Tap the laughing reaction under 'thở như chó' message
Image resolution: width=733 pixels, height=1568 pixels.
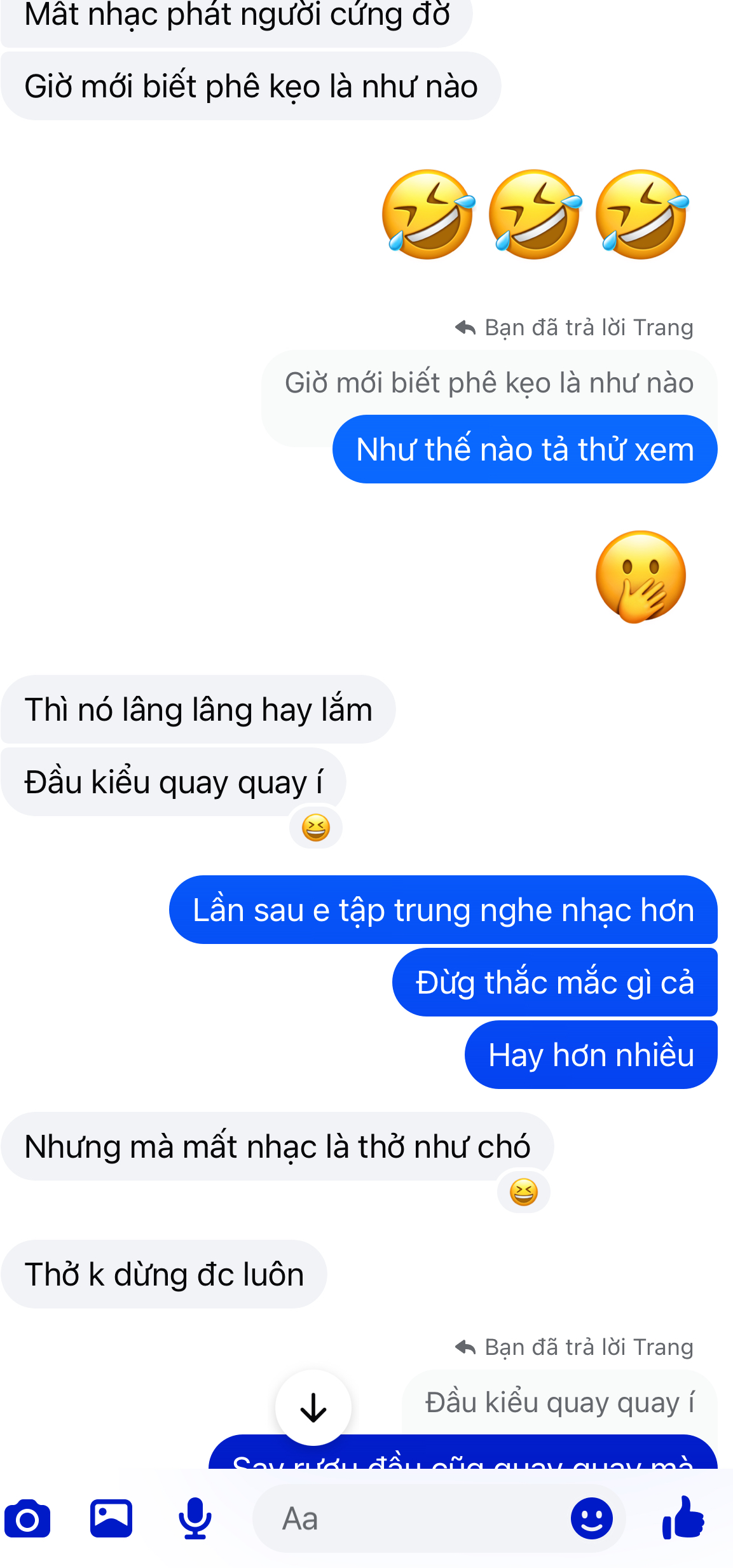tap(524, 1192)
